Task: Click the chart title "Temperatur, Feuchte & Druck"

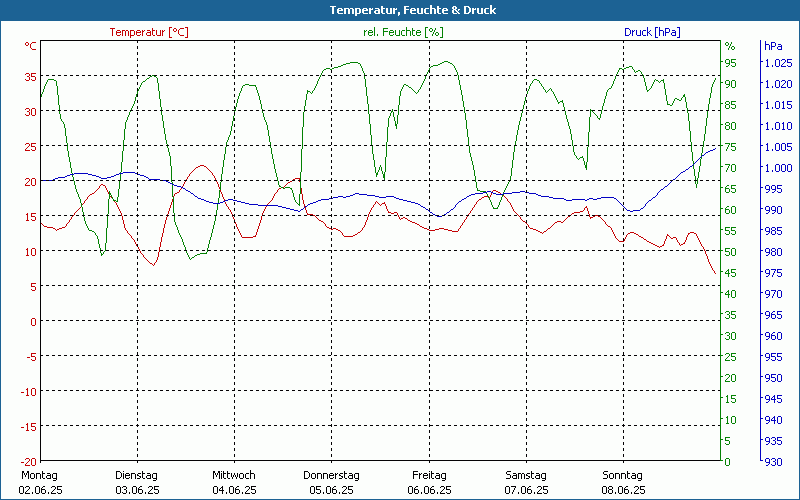Action: point(413,10)
